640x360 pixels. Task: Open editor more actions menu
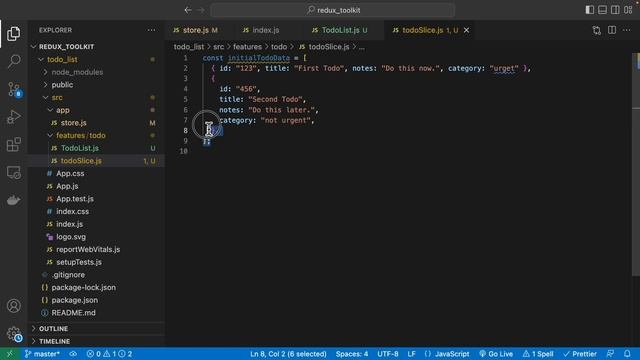coord(627,30)
